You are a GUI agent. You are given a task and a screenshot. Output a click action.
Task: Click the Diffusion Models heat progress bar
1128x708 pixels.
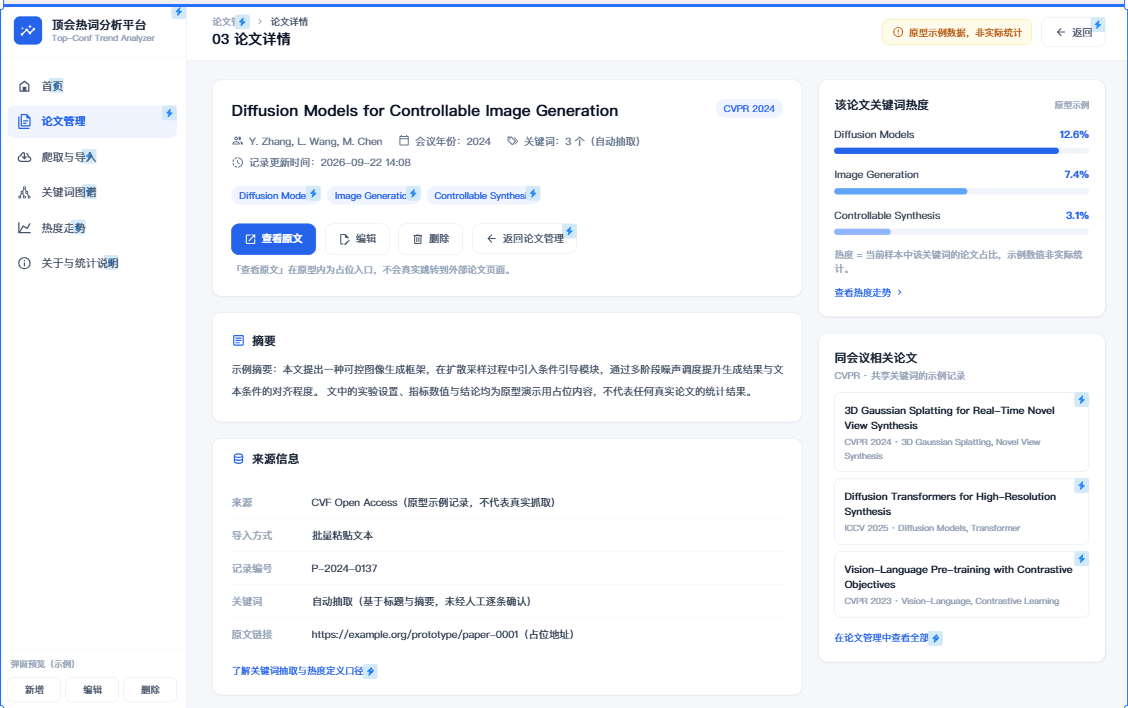tap(961, 151)
